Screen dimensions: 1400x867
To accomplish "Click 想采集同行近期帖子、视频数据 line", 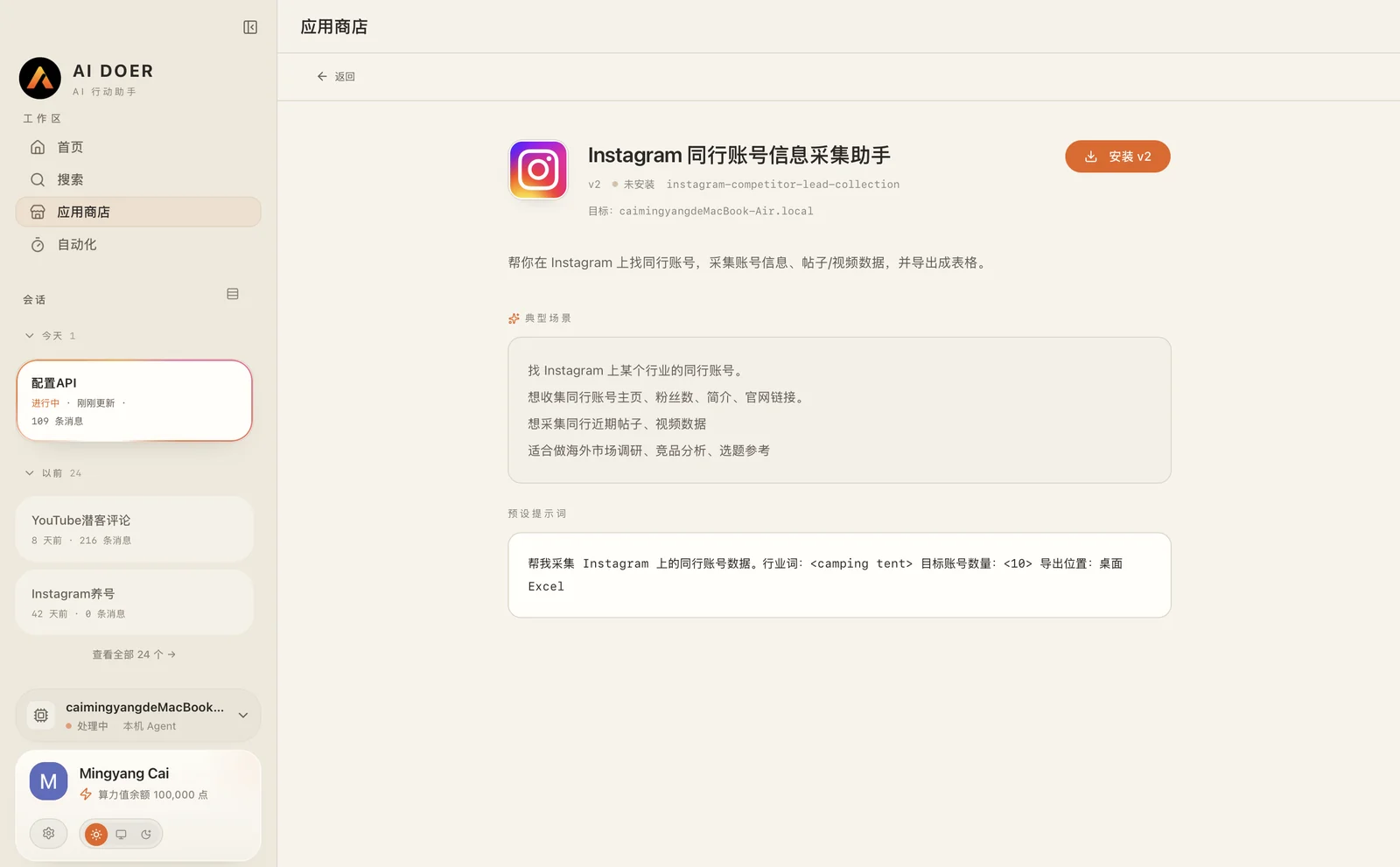I will click(617, 423).
